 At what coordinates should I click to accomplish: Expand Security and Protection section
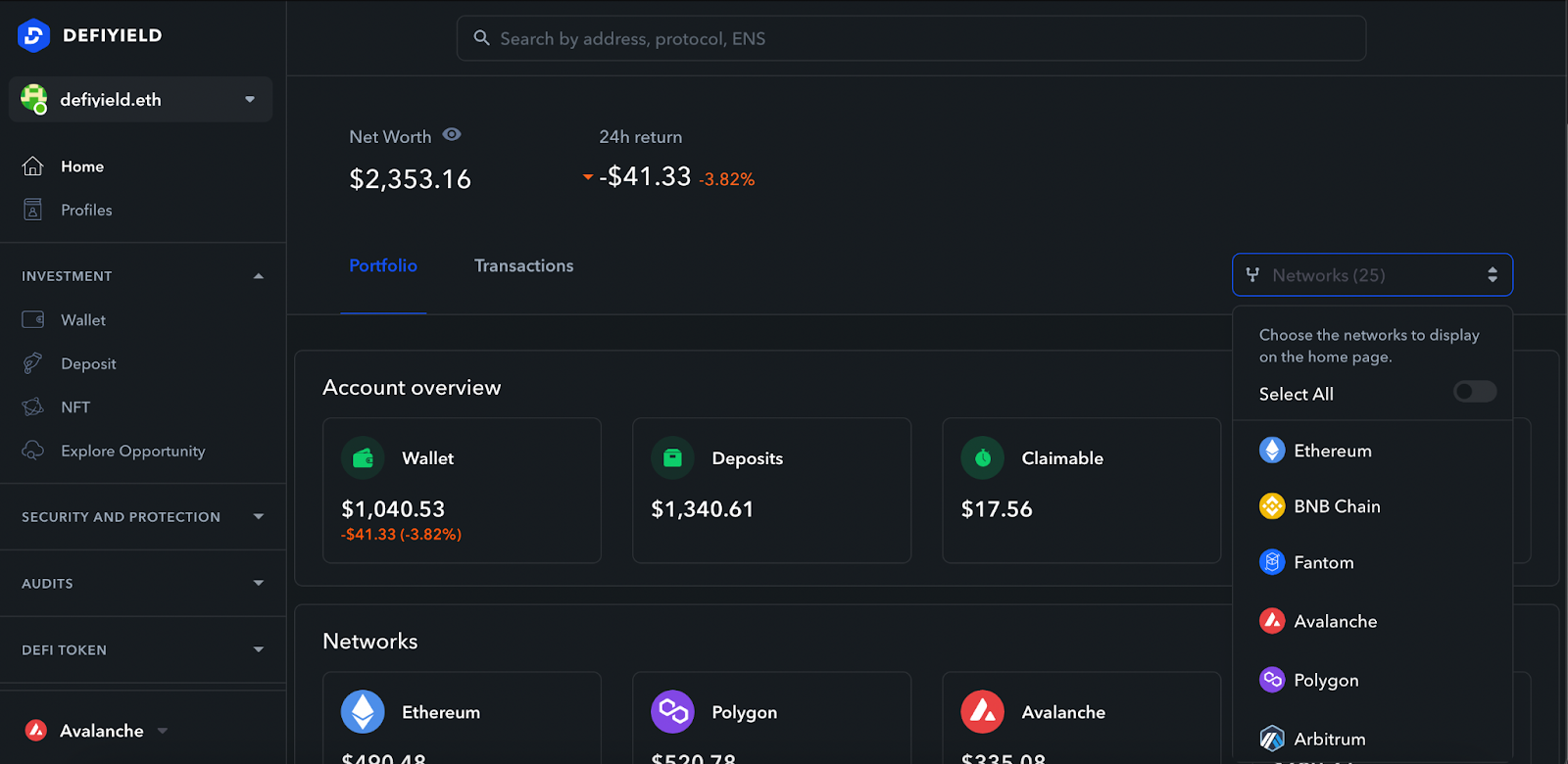point(259,517)
